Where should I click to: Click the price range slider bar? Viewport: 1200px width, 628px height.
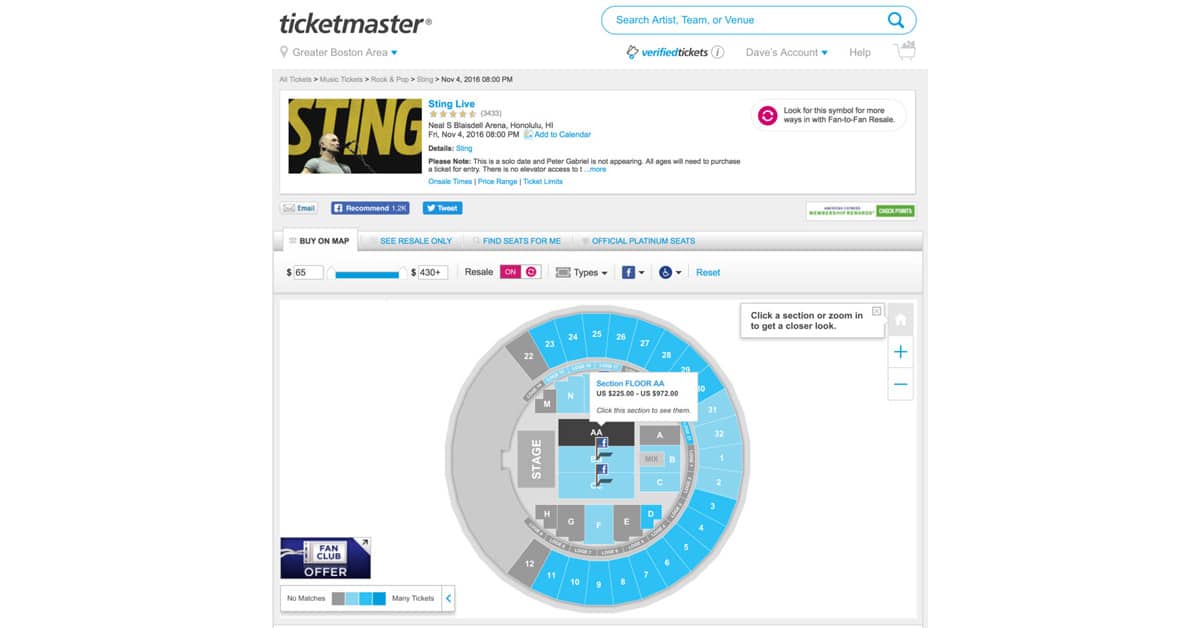[x=367, y=273]
